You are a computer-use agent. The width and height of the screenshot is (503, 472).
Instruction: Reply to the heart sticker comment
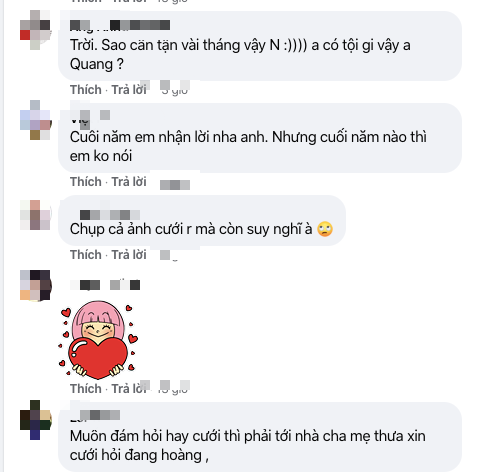129,389
